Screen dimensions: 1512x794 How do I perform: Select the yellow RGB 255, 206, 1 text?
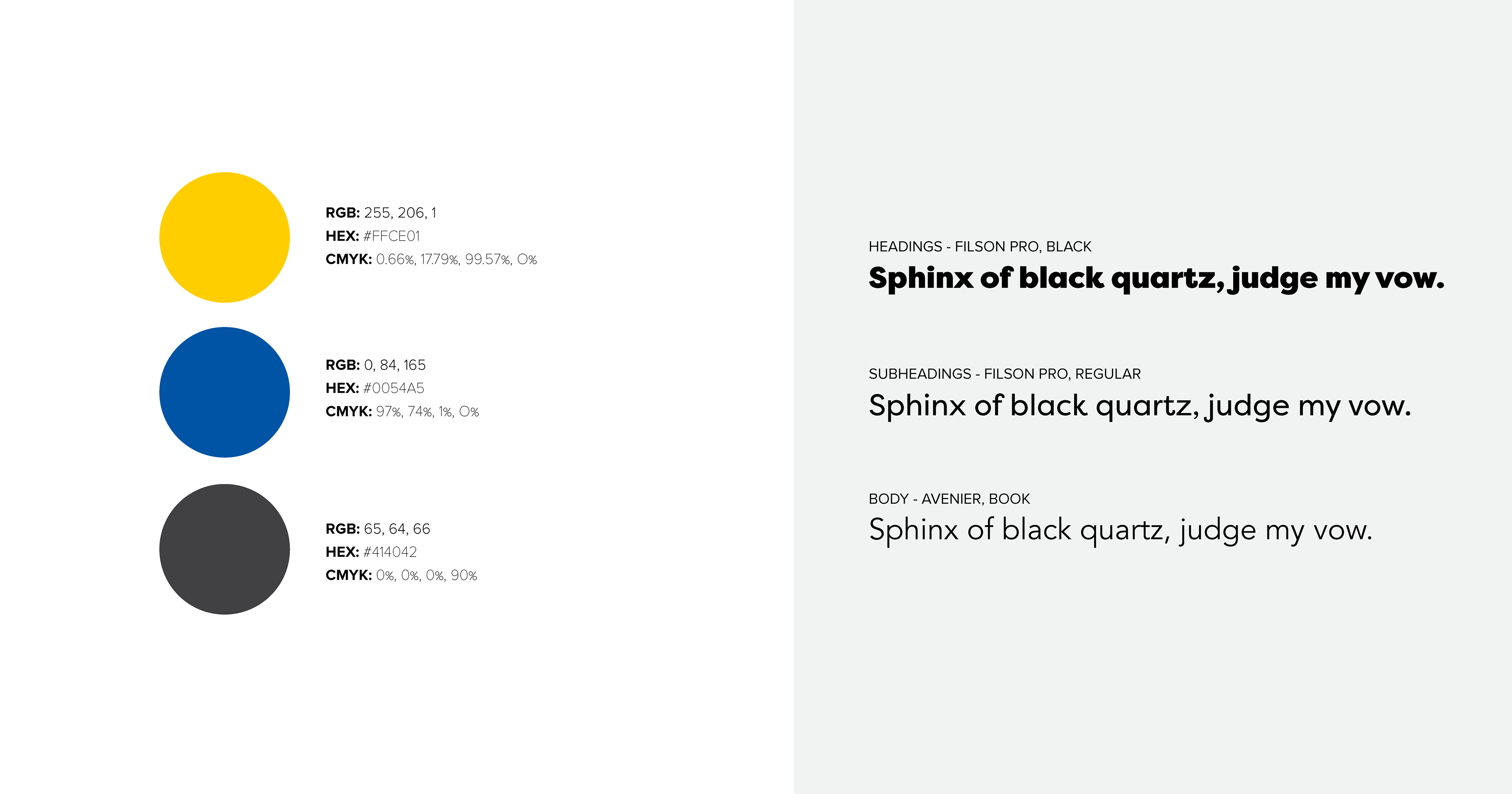click(381, 213)
